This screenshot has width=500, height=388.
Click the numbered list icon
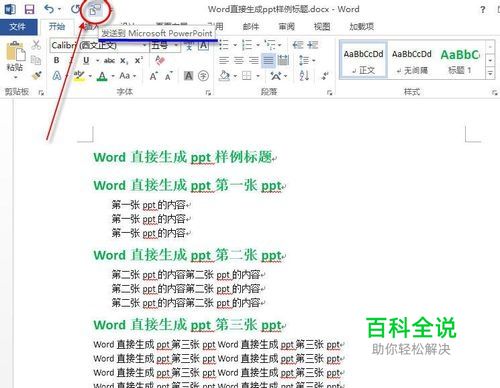pyautogui.click(x=247, y=45)
